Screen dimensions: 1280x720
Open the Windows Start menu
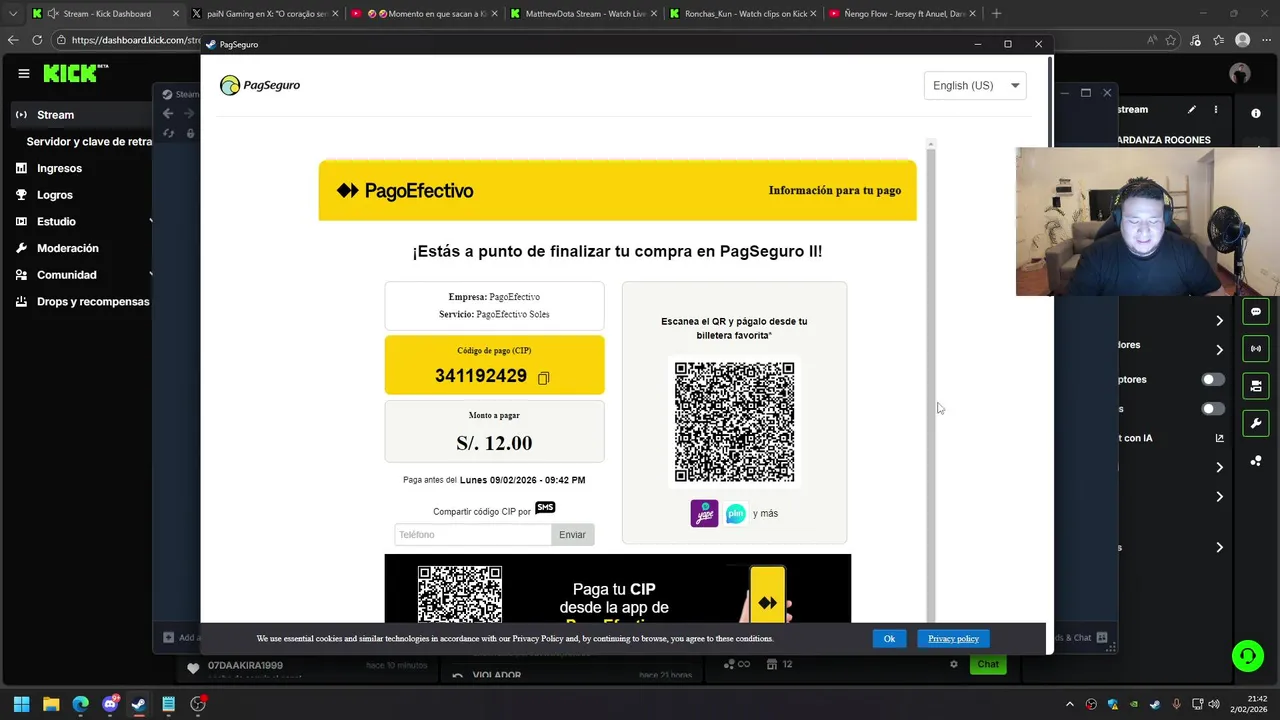(x=21, y=704)
